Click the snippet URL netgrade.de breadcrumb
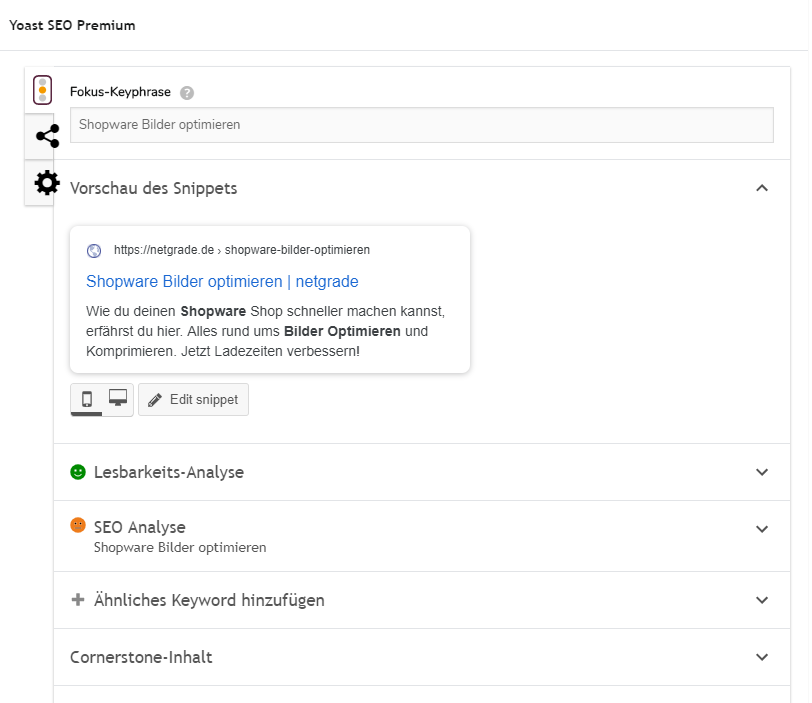The width and height of the screenshot is (812, 703). (241, 250)
